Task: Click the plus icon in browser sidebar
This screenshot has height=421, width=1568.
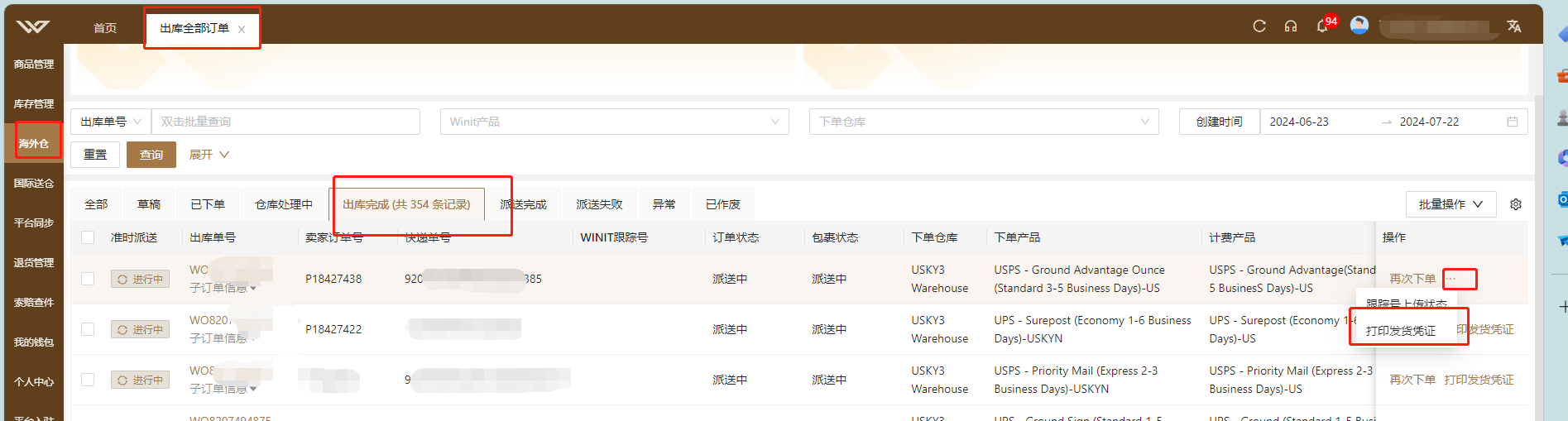Action: (x=1563, y=307)
